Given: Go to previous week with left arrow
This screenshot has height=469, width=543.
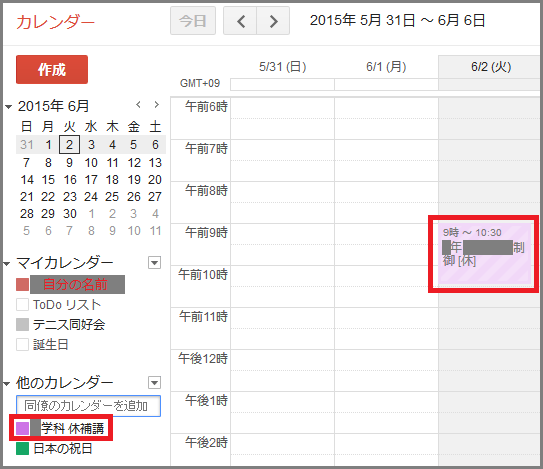Looking at the screenshot, I should (x=240, y=21).
